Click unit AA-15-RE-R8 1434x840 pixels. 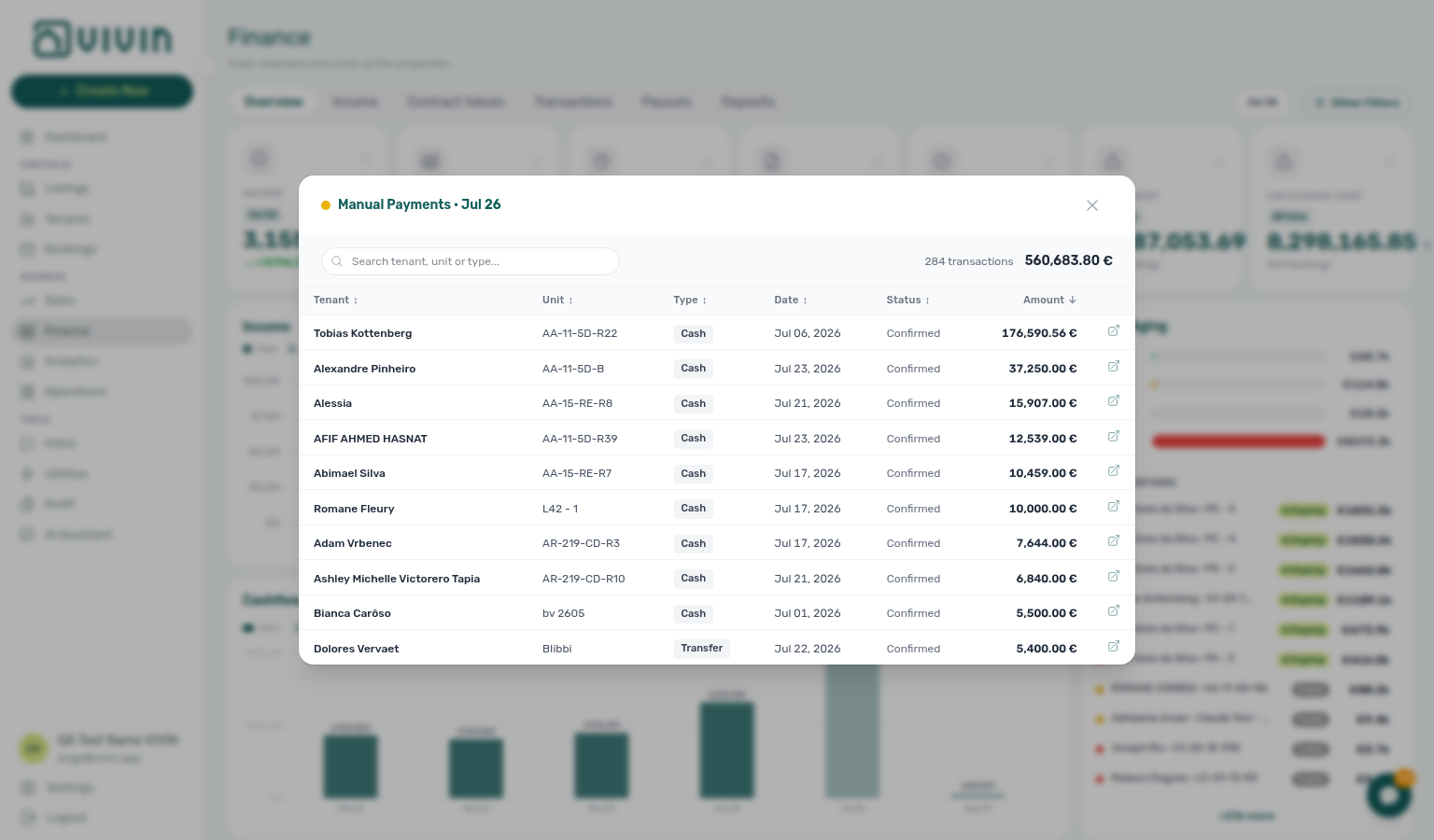coord(577,403)
